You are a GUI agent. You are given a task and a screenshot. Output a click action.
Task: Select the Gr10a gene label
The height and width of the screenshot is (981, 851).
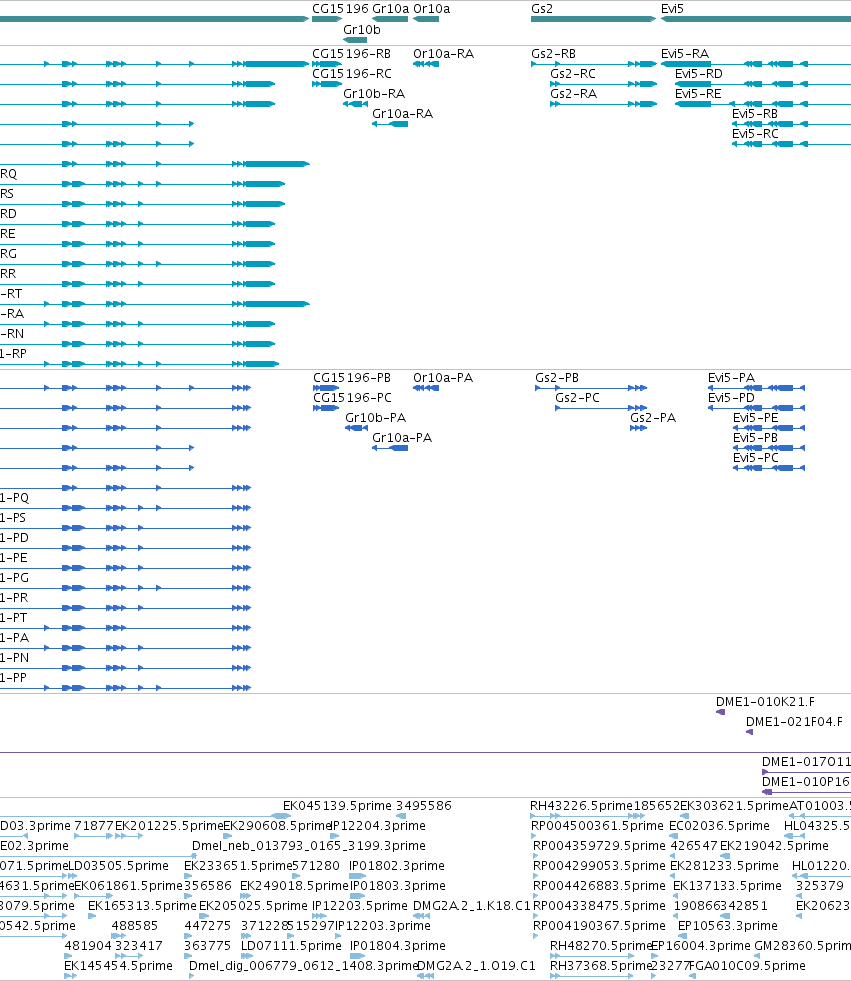coord(390,9)
